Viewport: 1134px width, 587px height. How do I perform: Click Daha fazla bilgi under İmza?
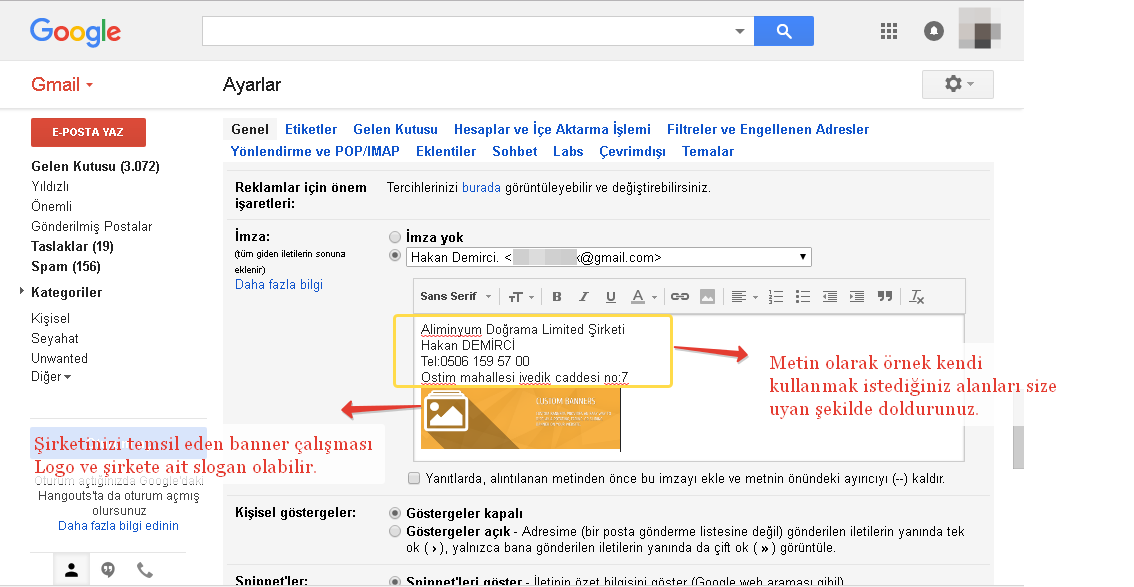pos(279,284)
